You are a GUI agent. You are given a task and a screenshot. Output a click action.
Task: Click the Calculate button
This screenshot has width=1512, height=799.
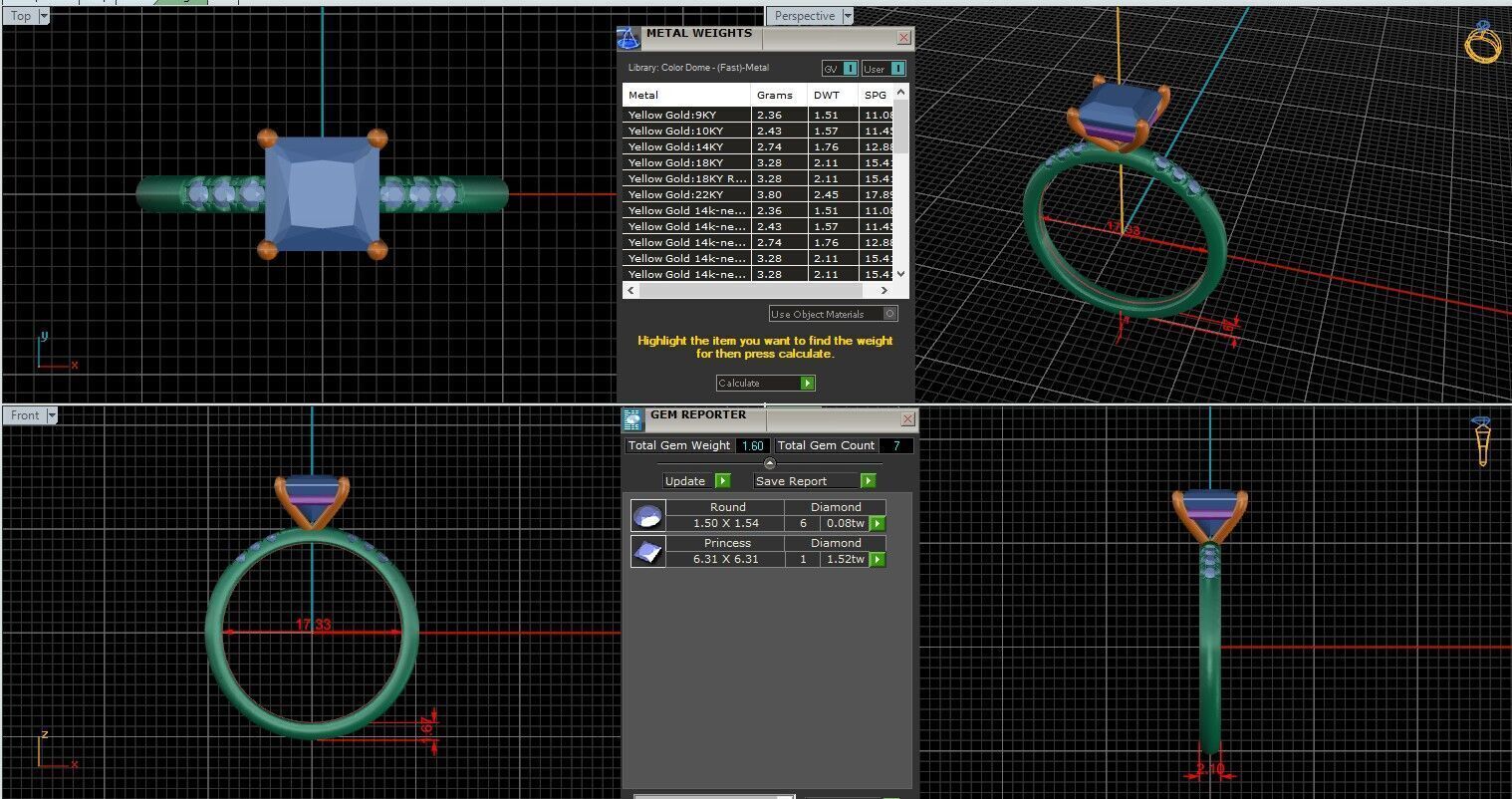tap(765, 383)
